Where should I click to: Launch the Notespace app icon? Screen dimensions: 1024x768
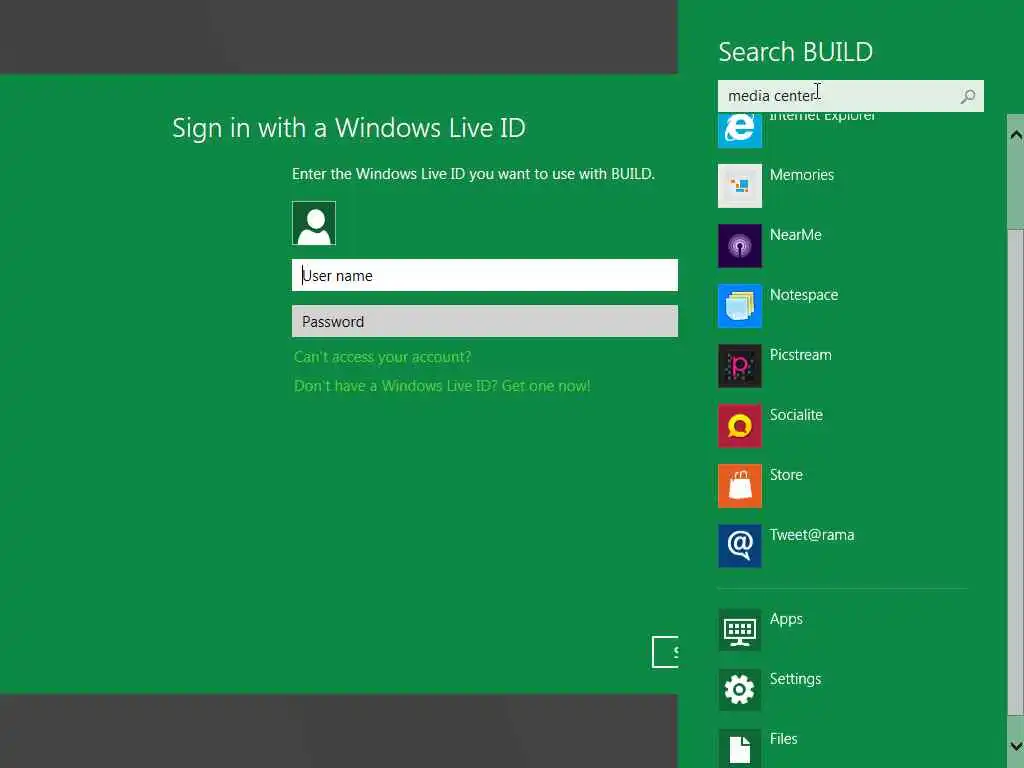click(739, 306)
